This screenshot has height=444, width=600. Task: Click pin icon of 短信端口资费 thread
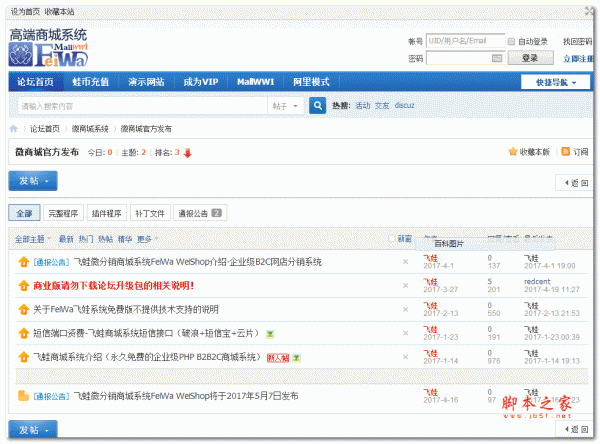point(24,333)
